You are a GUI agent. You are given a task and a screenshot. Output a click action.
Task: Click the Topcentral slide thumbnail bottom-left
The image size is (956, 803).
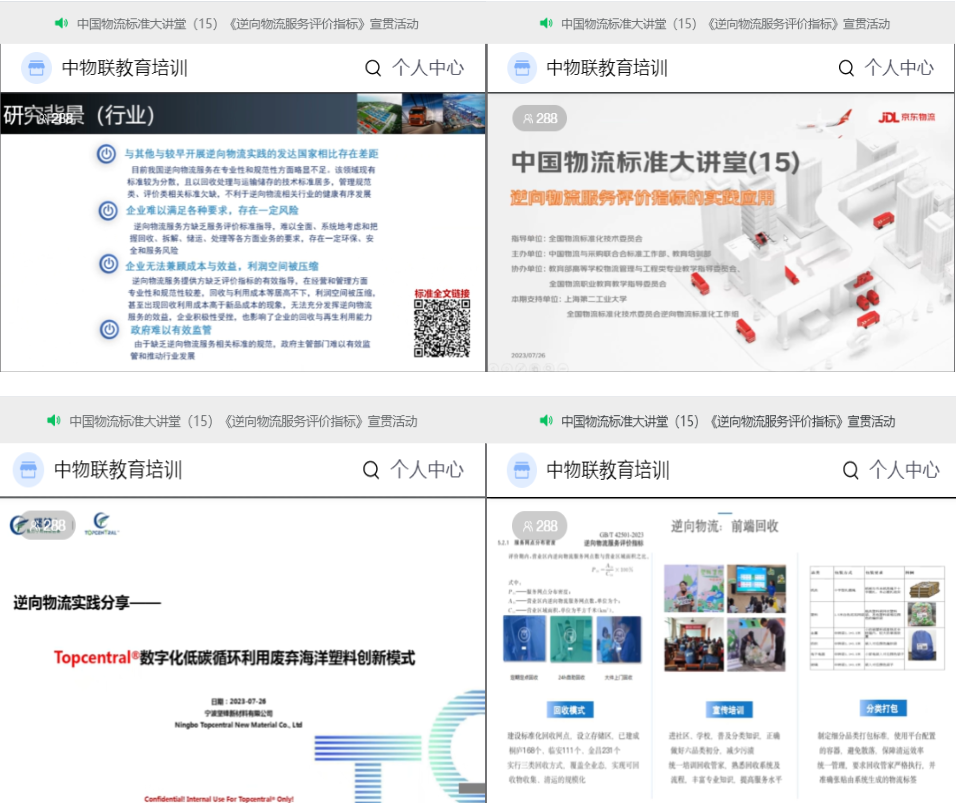240,650
